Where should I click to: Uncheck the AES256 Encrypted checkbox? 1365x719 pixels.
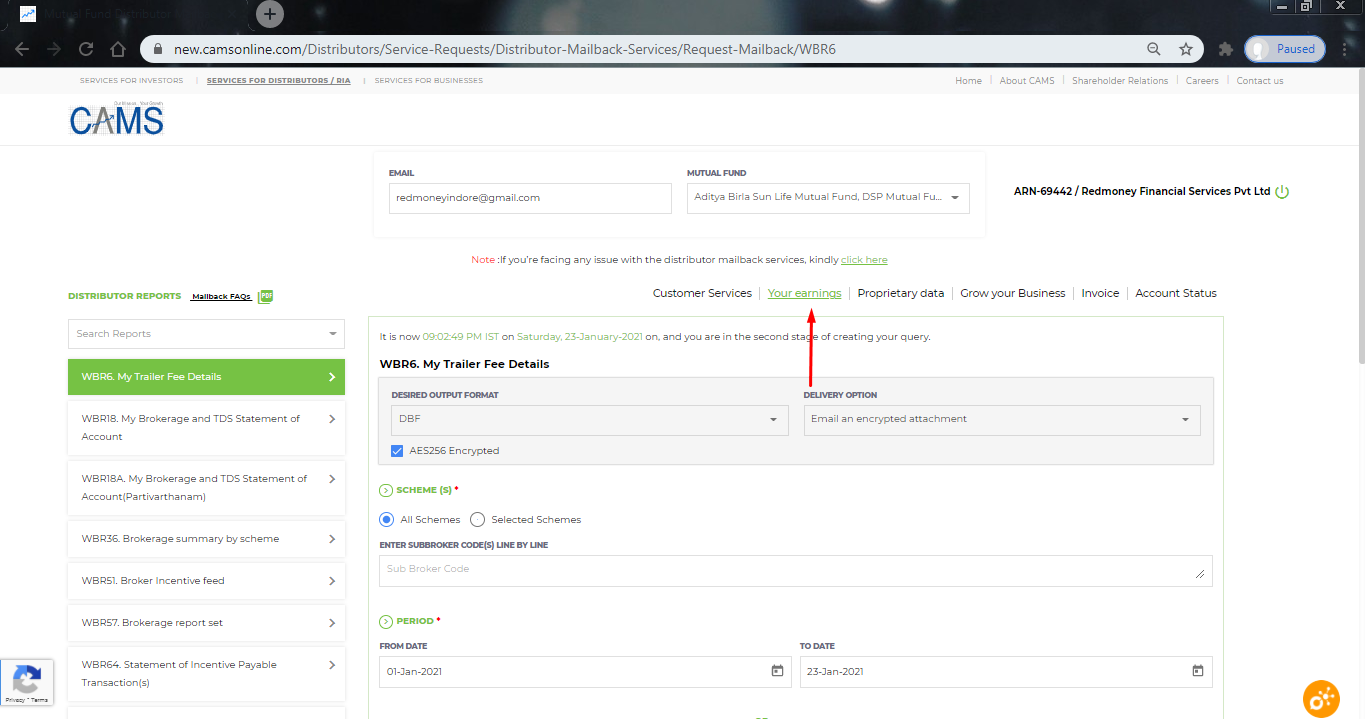coord(397,451)
